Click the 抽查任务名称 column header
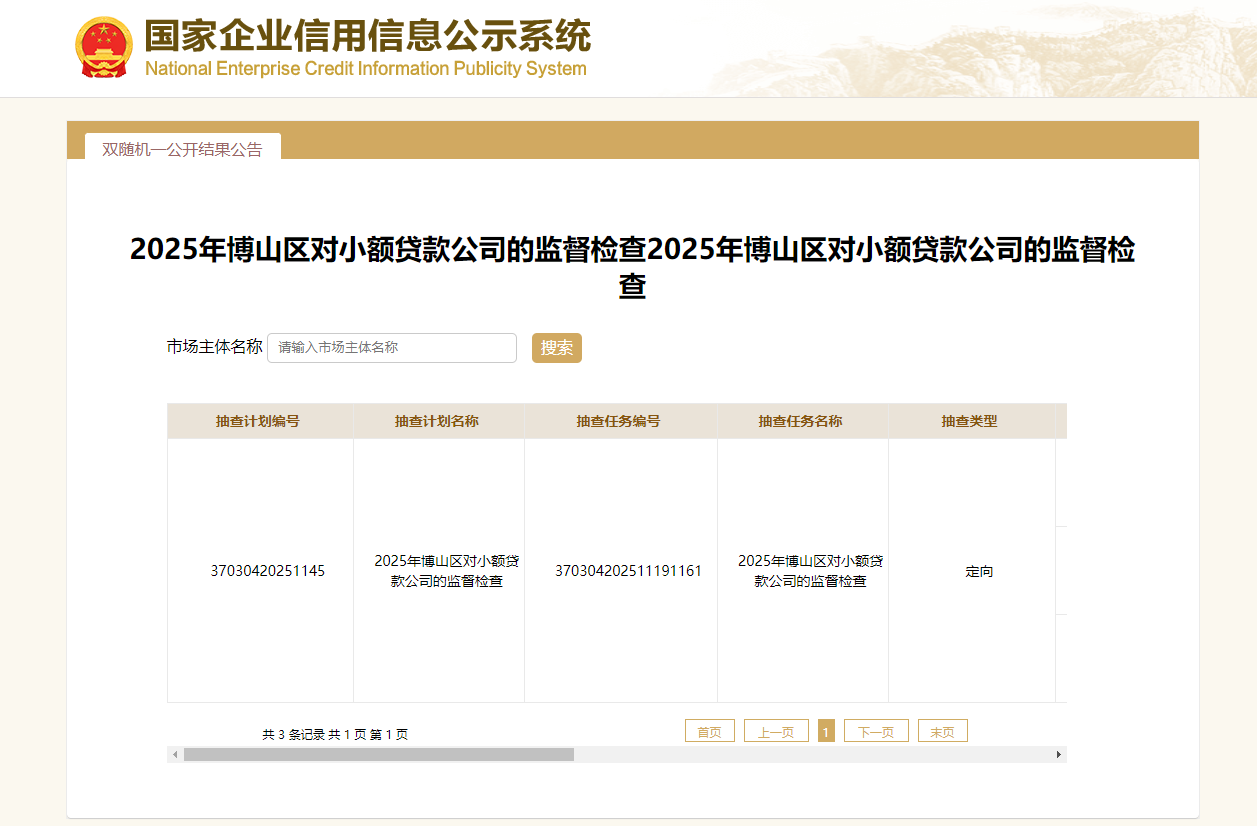Viewport: 1257px width, 826px height. point(801,421)
